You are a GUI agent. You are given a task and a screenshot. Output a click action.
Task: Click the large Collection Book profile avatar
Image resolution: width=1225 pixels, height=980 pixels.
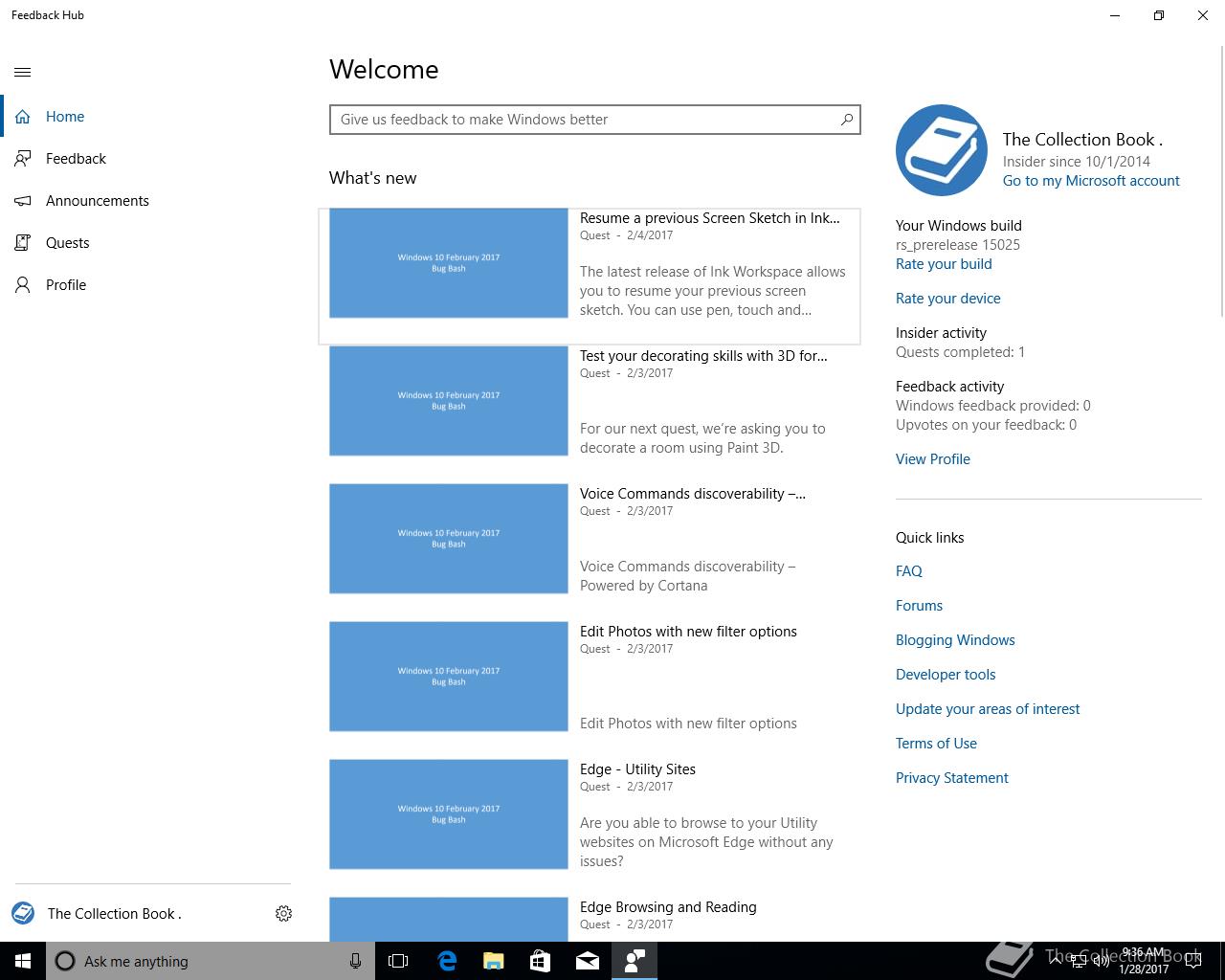(x=942, y=150)
